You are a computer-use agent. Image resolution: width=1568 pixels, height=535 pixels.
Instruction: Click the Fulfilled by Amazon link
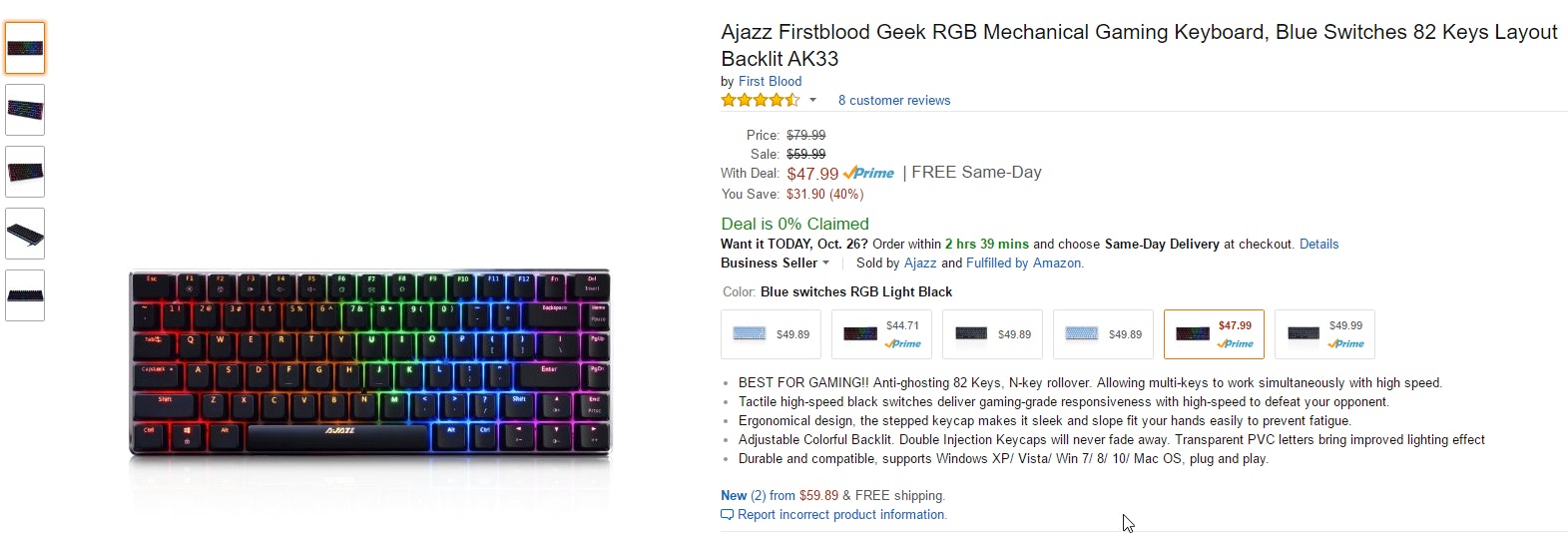pos(1024,264)
